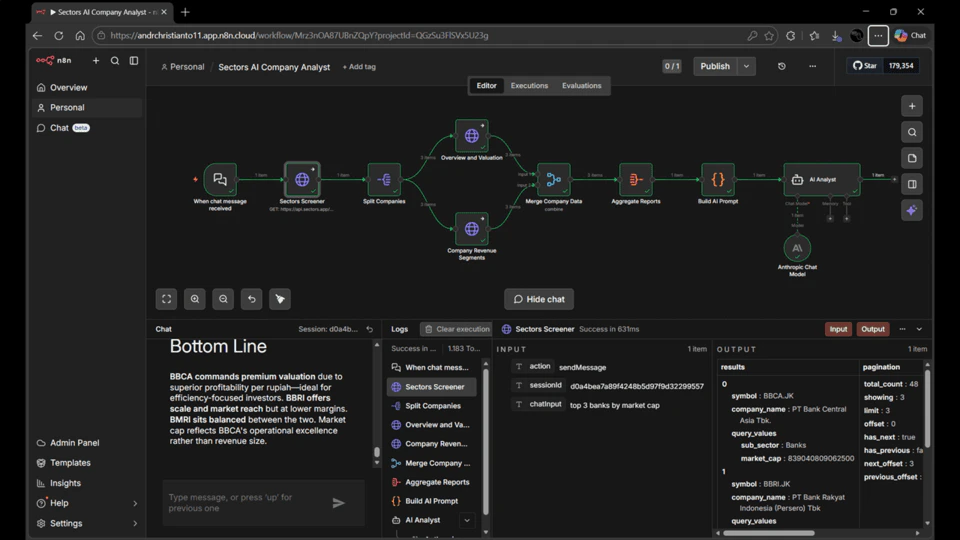The width and height of the screenshot is (960, 540).
Task: Switch to the Evaluations tab
Action: [x=582, y=86]
